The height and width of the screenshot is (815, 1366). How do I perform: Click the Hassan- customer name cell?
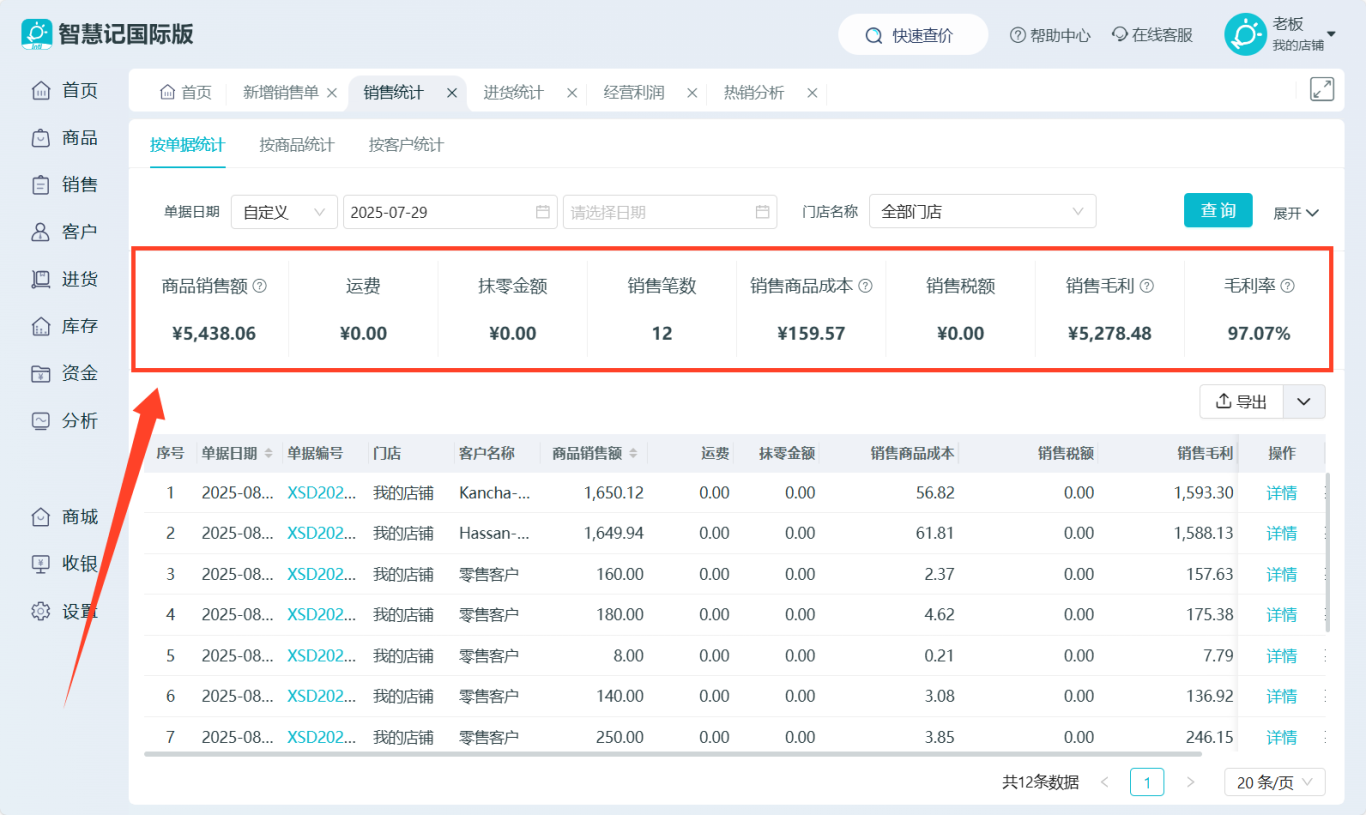(x=494, y=534)
